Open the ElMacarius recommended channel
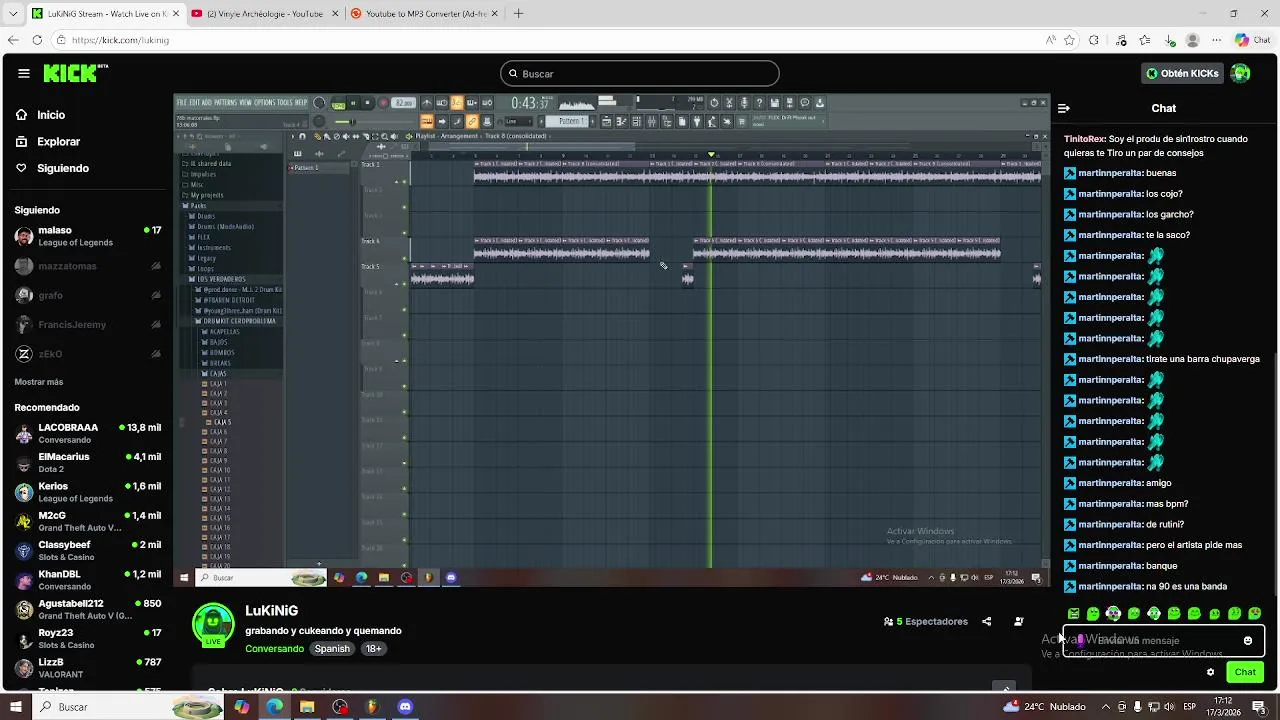 pos(88,462)
